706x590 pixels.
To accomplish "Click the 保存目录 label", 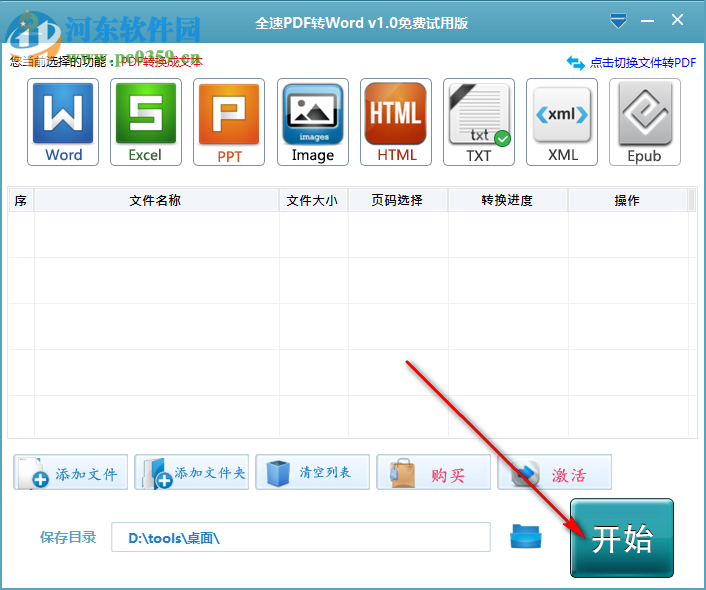I will (x=68, y=537).
